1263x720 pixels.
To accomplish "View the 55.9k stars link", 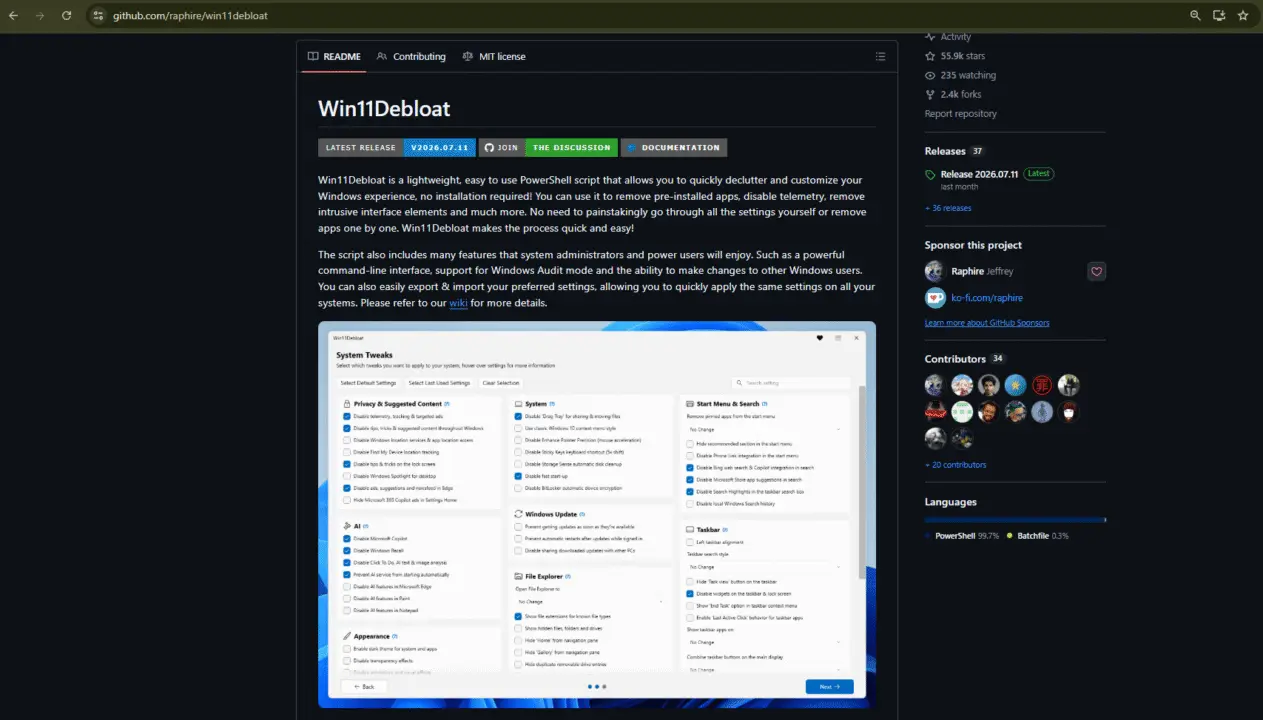I will click(955, 56).
